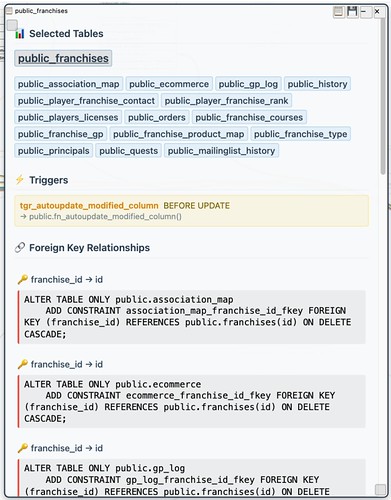Image resolution: width=391 pixels, height=500 pixels.
Task: Open the public_history table tag
Action: pos(317,84)
